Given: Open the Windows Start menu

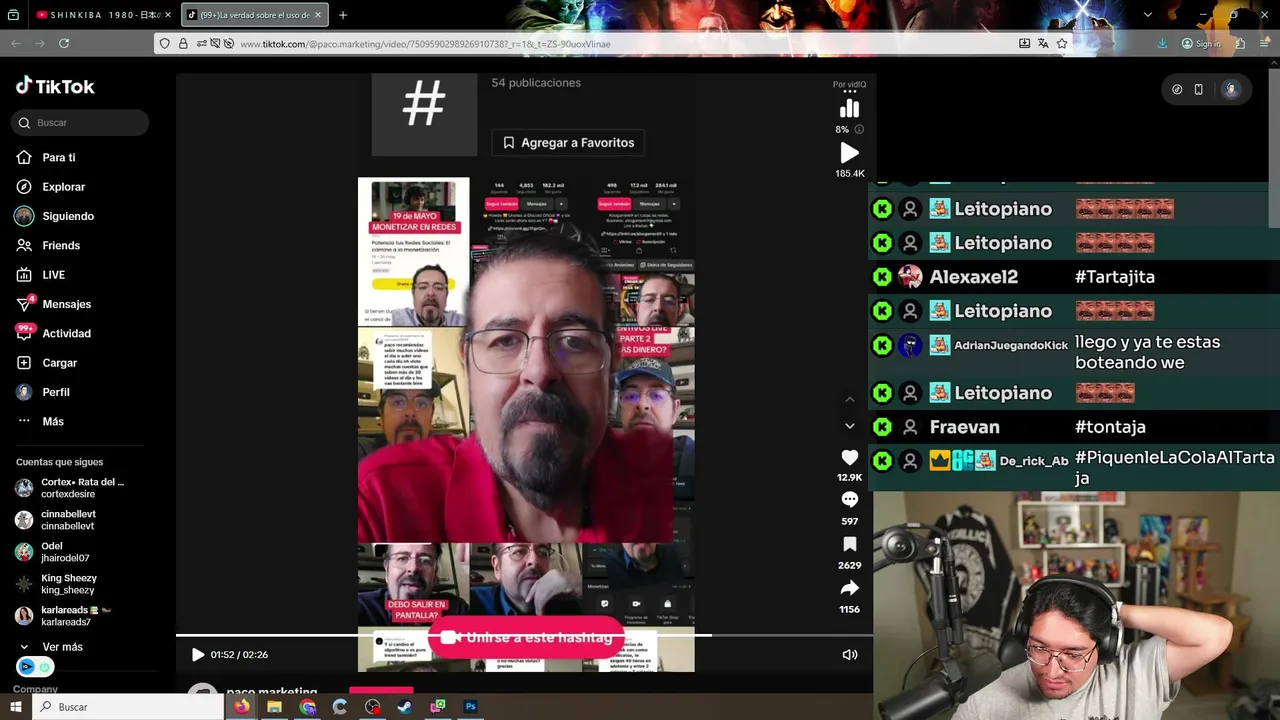Looking at the screenshot, I should coord(15,707).
